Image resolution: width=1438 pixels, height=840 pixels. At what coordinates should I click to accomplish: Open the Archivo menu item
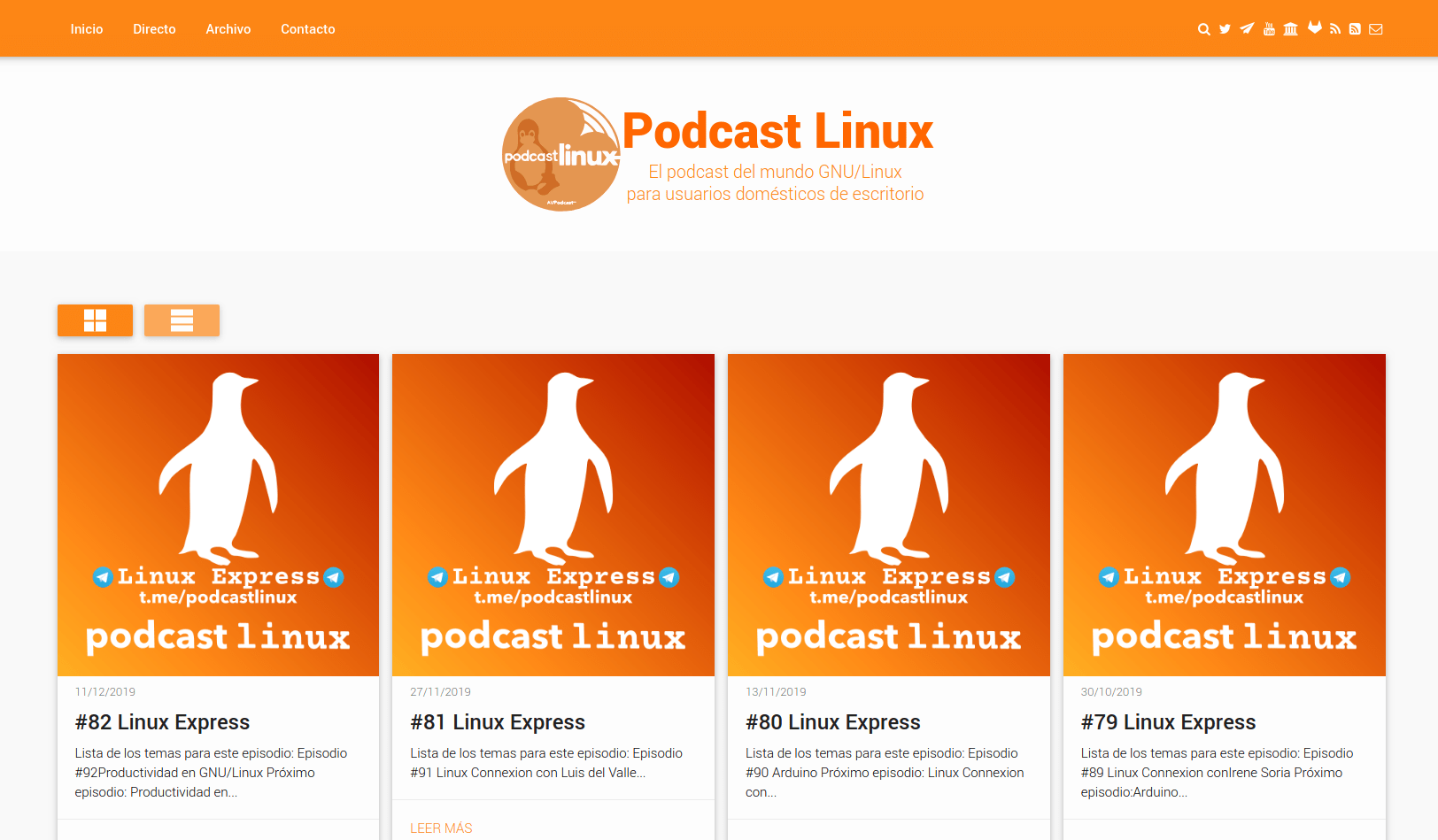click(228, 29)
